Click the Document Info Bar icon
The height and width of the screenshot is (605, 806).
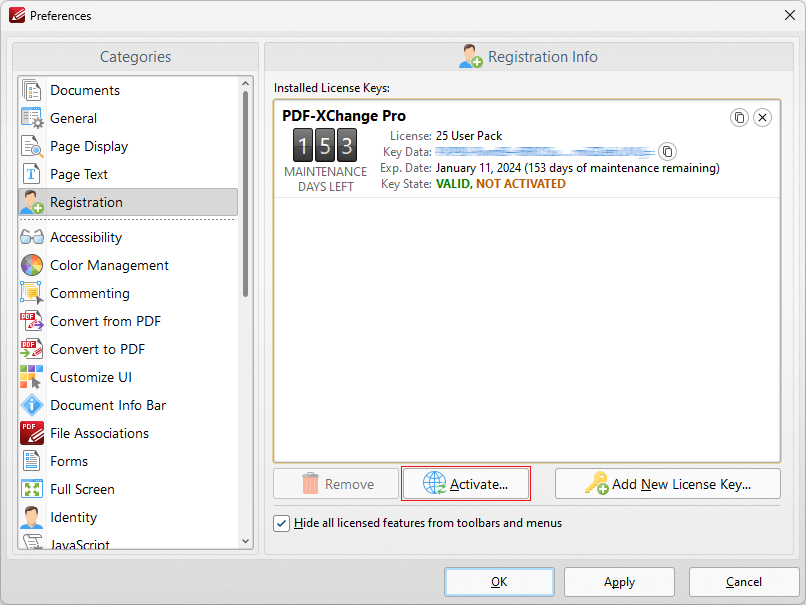pyautogui.click(x=32, y=405)
